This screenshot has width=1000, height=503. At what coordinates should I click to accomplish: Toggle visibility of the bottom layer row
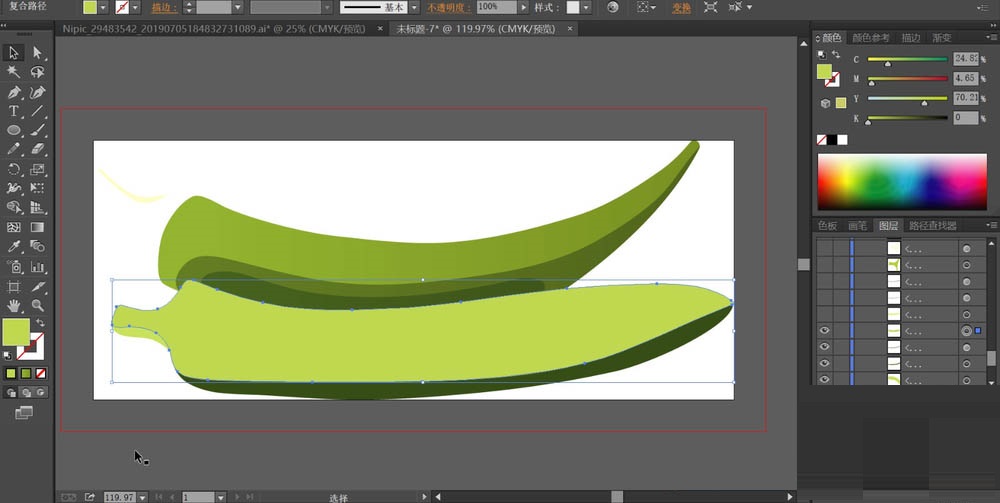point(824,379)
